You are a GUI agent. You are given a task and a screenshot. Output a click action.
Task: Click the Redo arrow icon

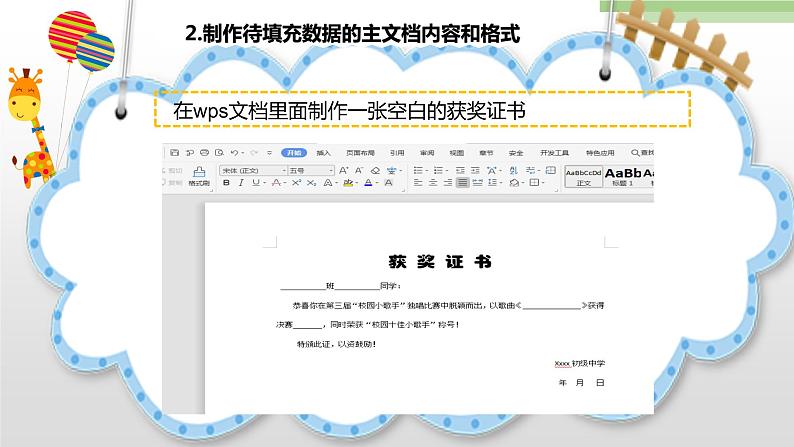tap(254, 153)
